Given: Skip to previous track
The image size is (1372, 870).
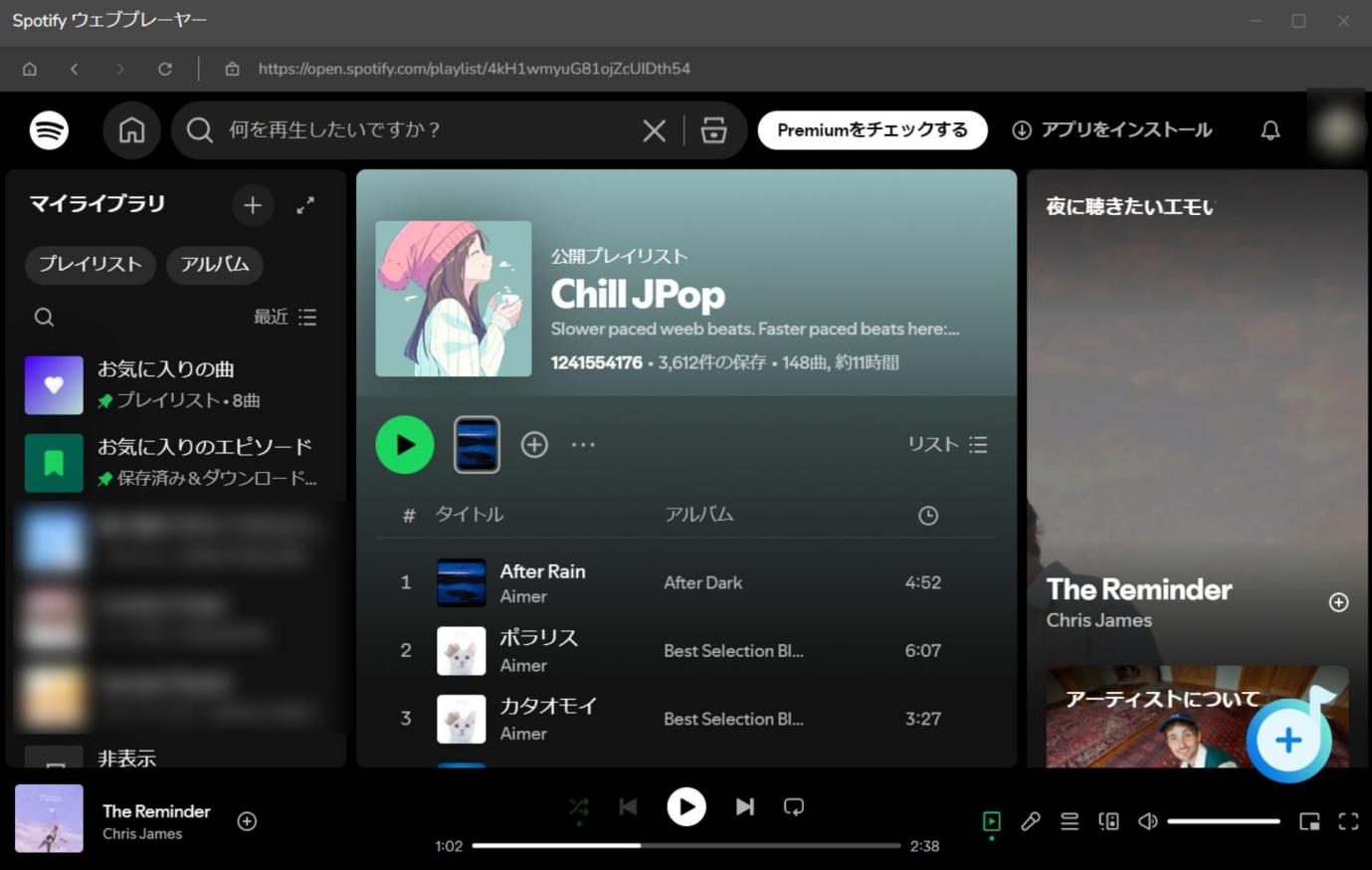Looking at the screenshot, I should [628, 806].
